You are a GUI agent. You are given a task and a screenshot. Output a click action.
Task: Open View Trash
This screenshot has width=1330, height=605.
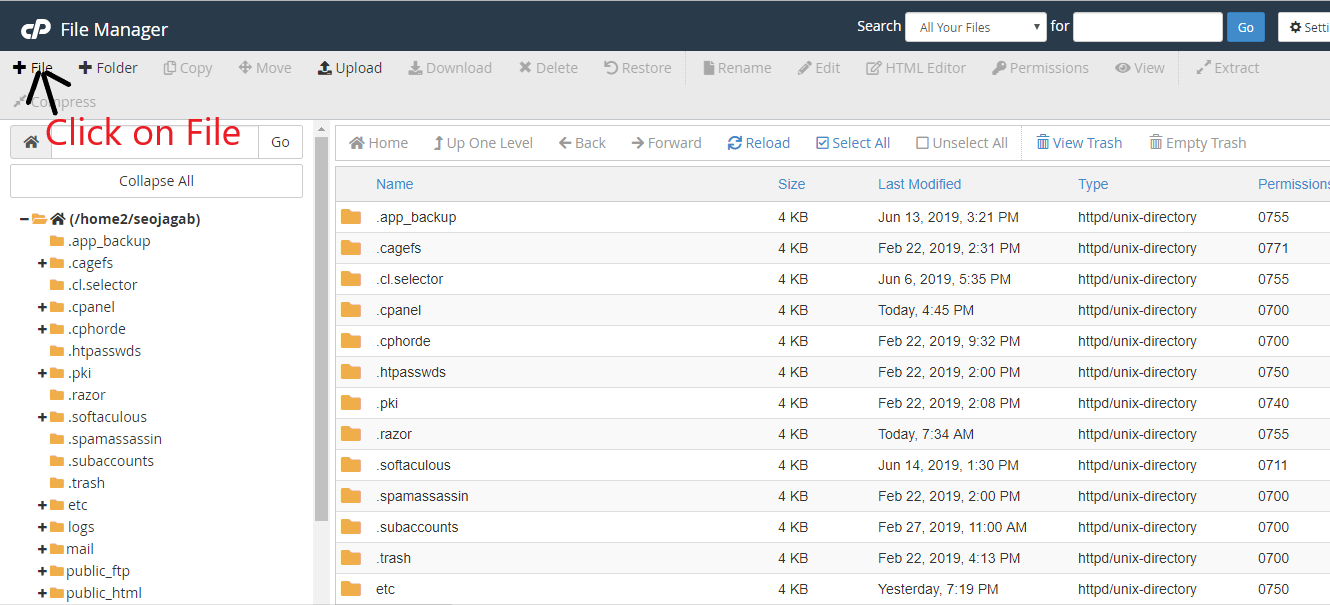click(x=1079, y=143)
